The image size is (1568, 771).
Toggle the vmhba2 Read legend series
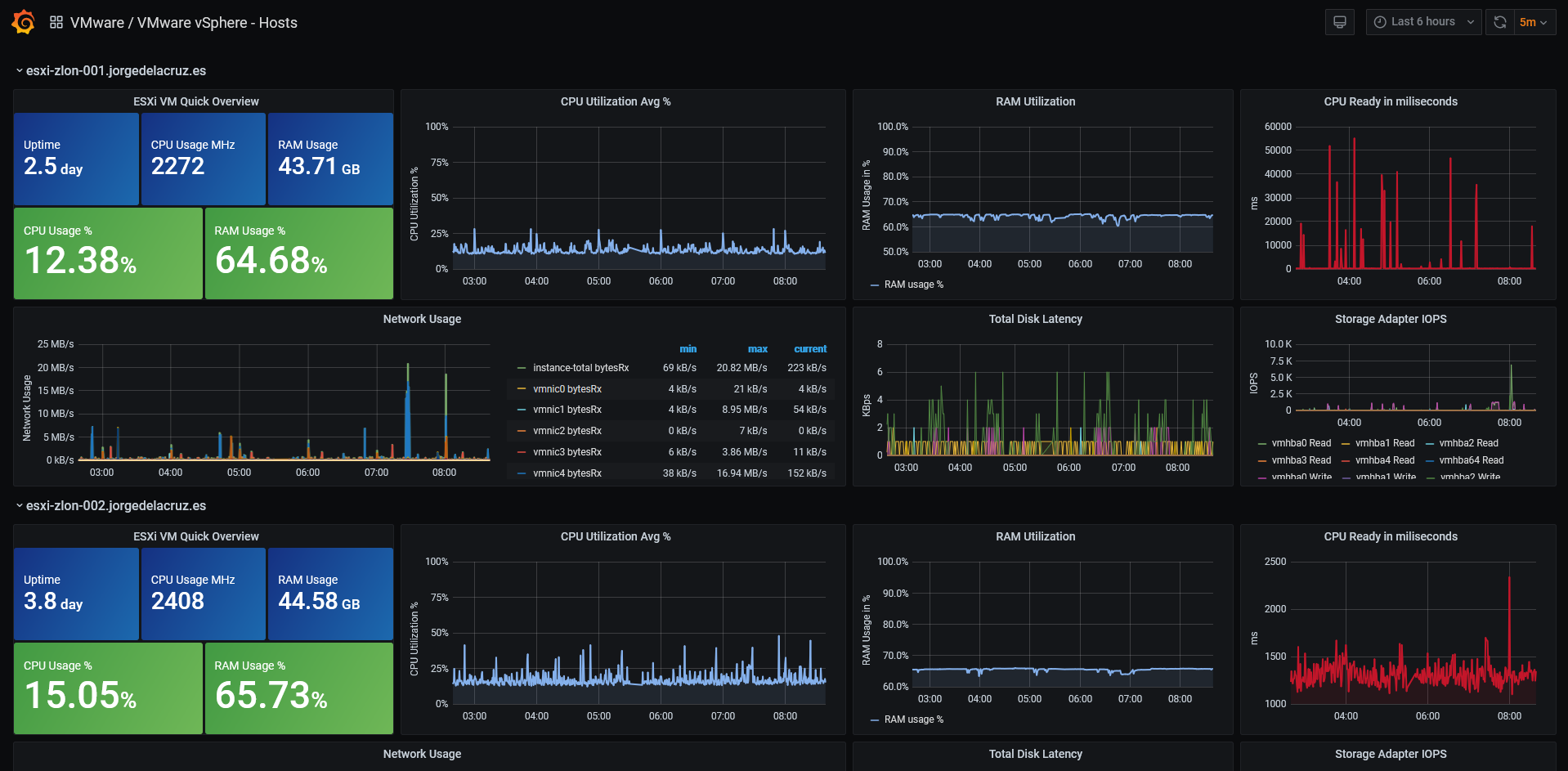[1469, 443]
